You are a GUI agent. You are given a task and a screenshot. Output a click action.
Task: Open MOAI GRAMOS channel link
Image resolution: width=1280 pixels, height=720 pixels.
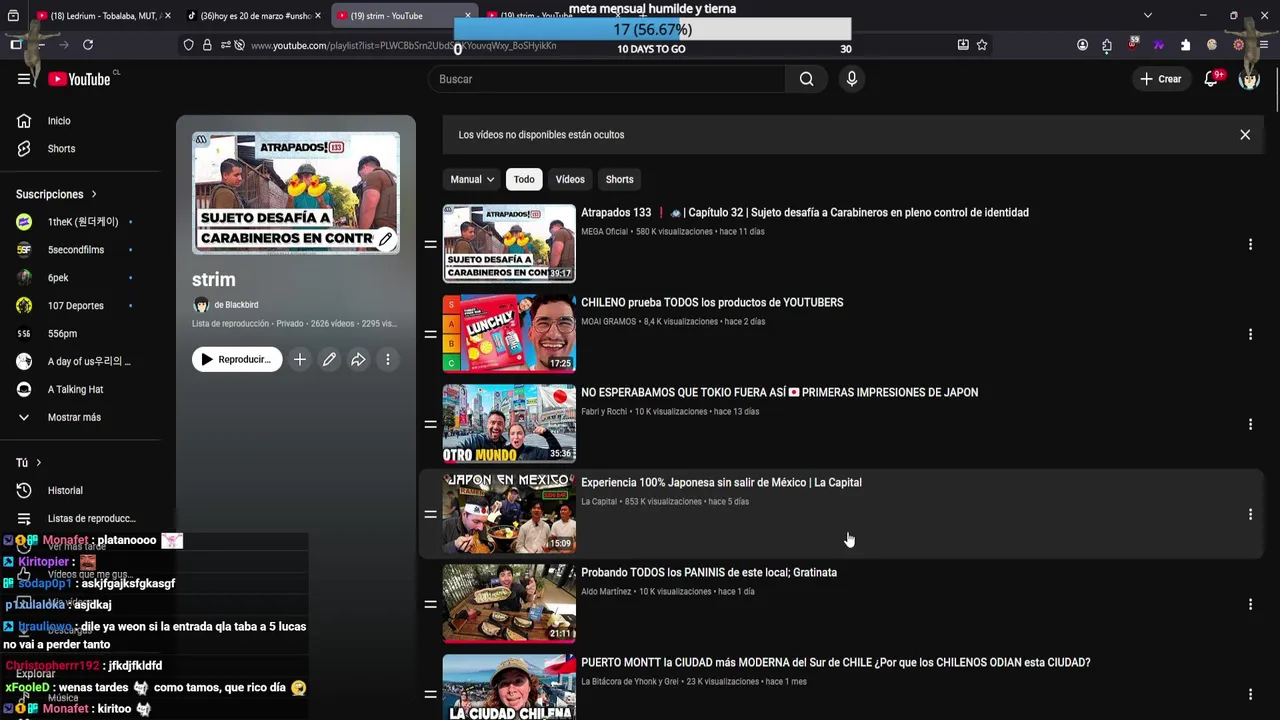pyautogui.click(x=608, y=322)
